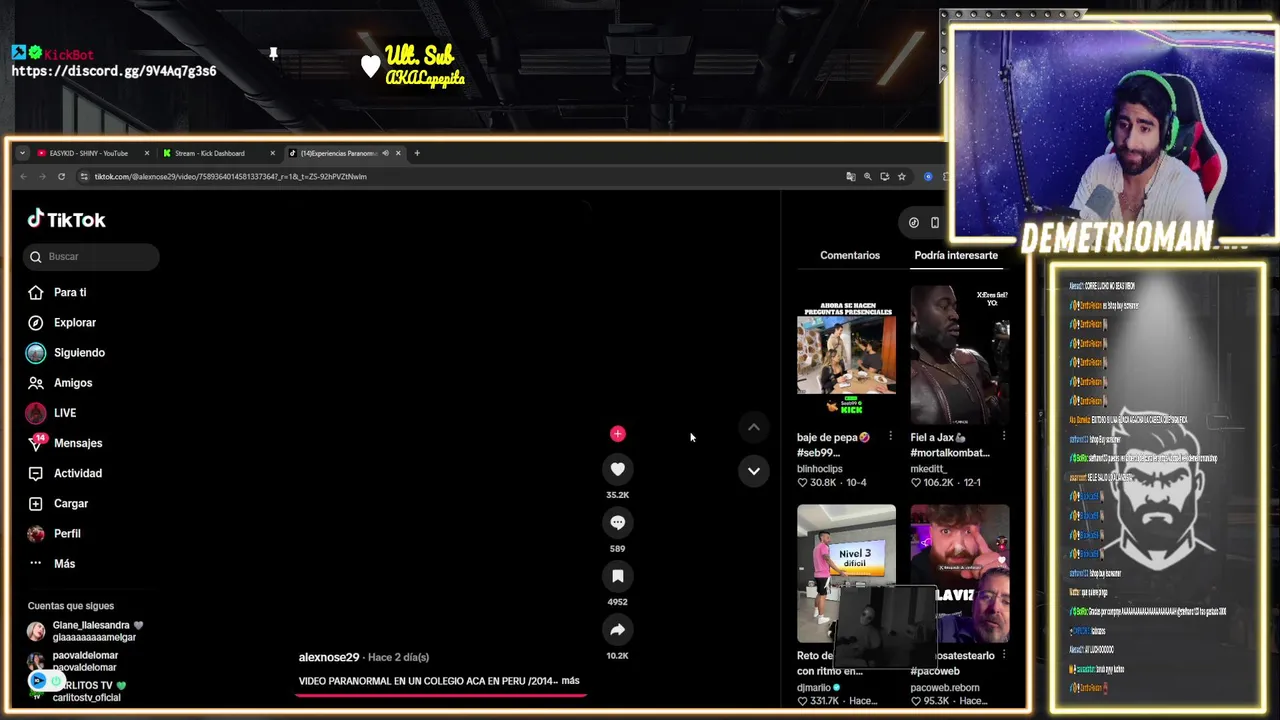
Task: Open options for #pacoweb video
Action: point(1003,656)
